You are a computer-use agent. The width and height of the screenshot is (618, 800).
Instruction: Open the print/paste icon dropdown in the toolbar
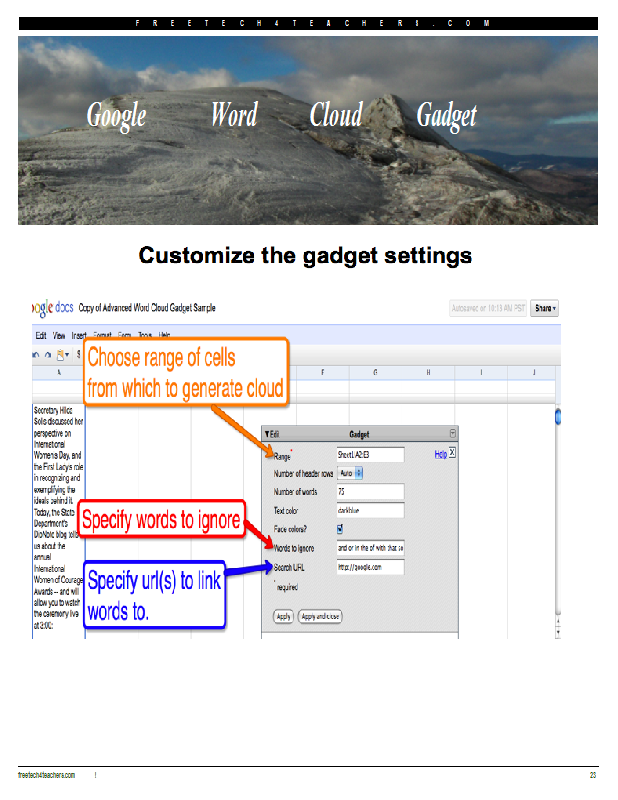point(63,355)
